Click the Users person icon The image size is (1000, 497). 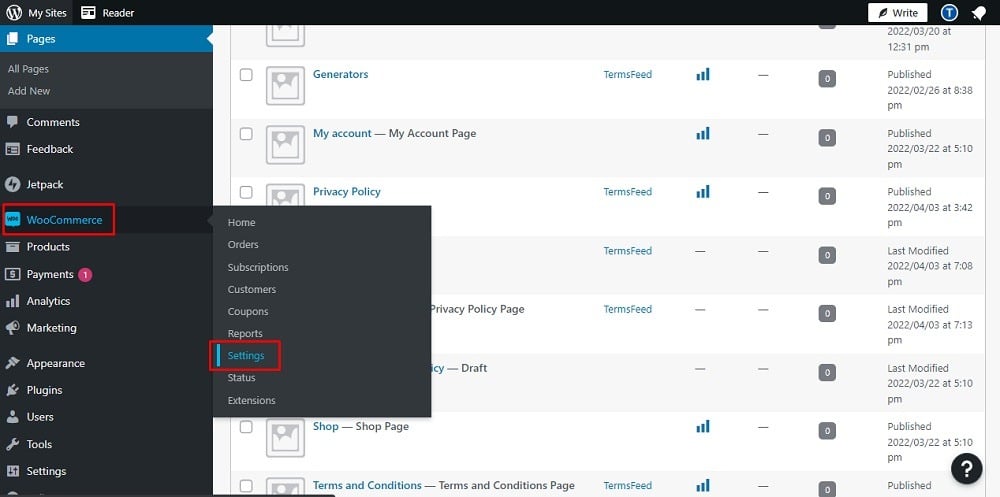coord(12,417)
